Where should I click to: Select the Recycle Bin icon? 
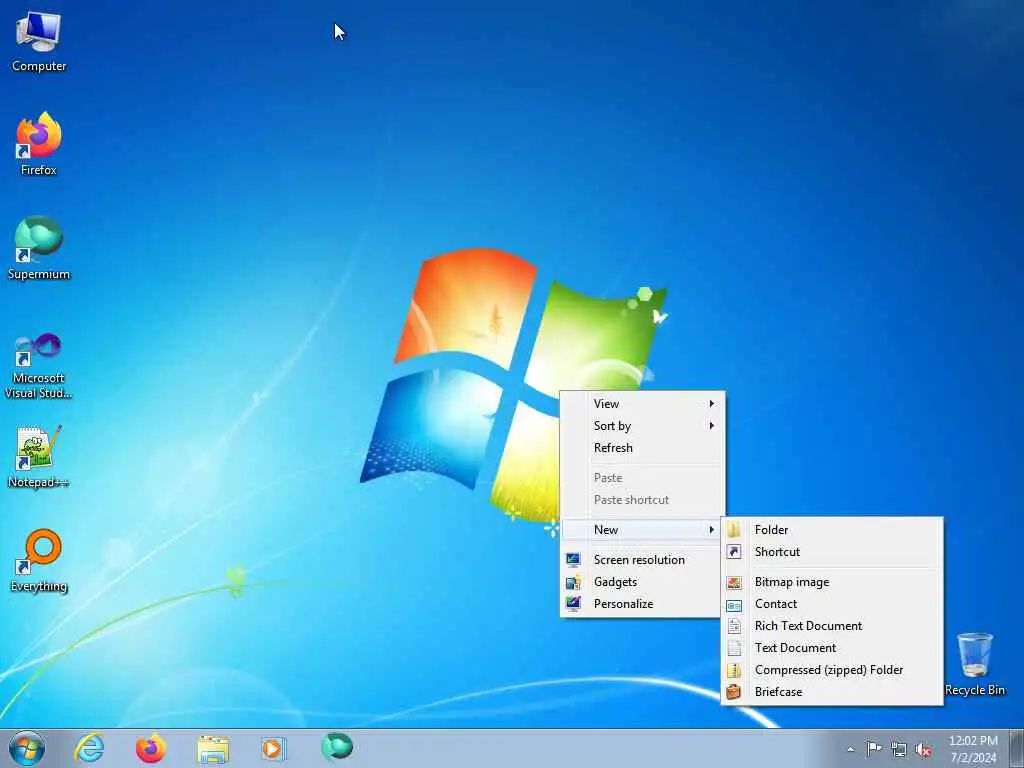click(x=974, y=664)
